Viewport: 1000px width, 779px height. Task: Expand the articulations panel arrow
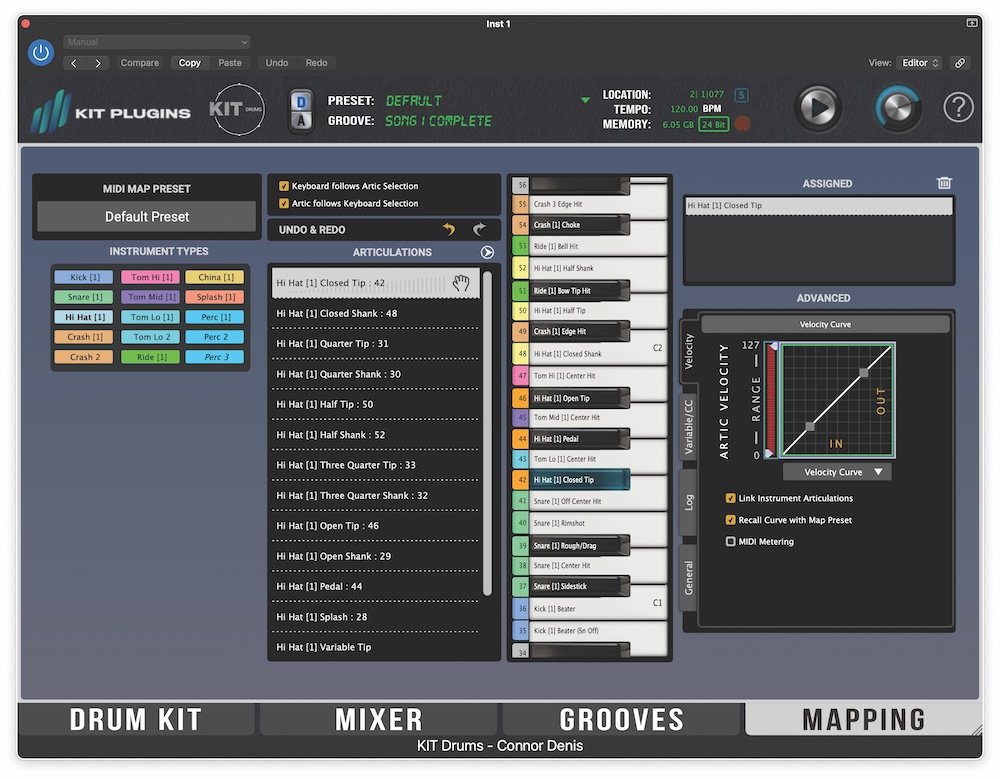click(x=487, y=252)
